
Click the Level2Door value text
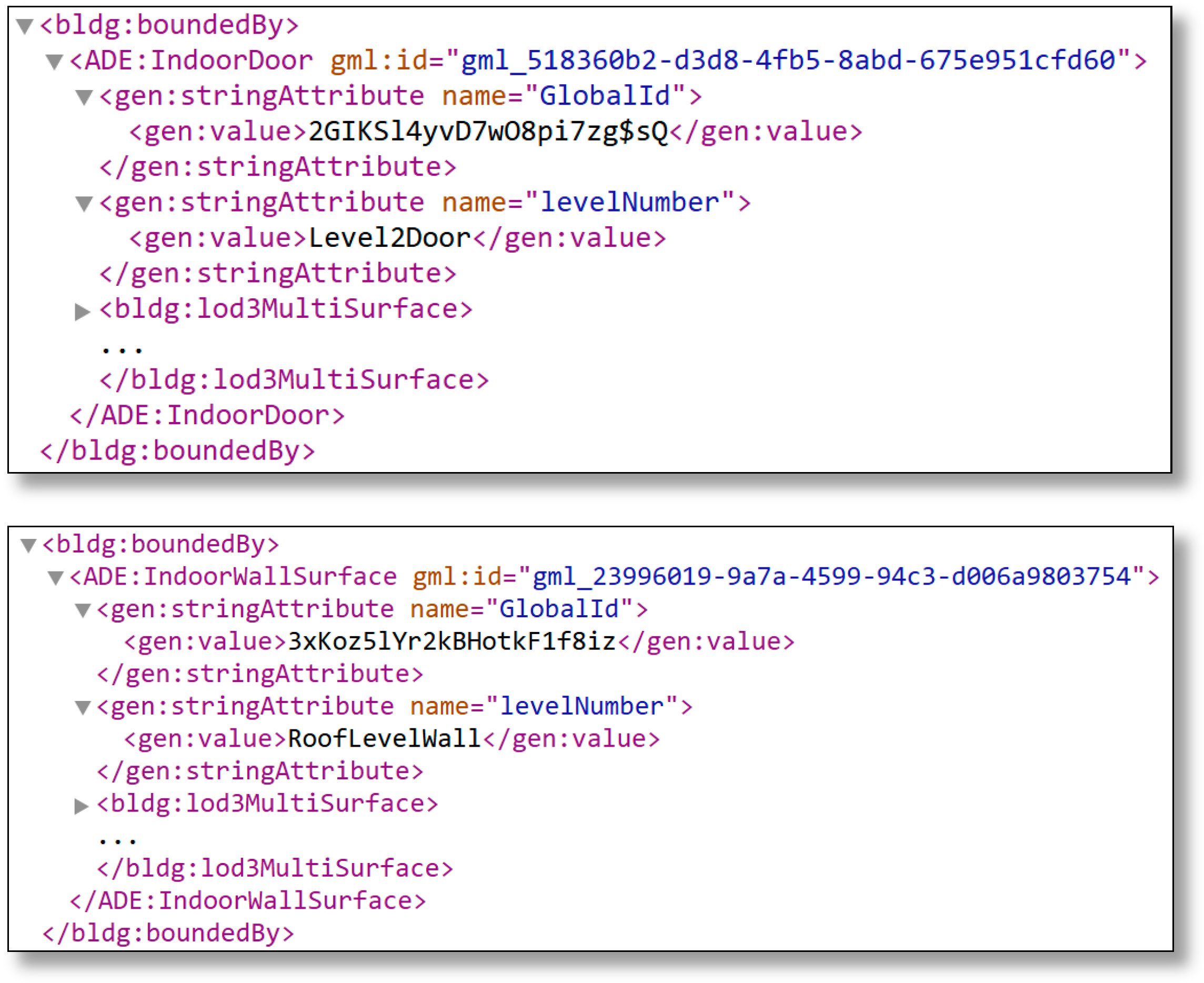389,238
